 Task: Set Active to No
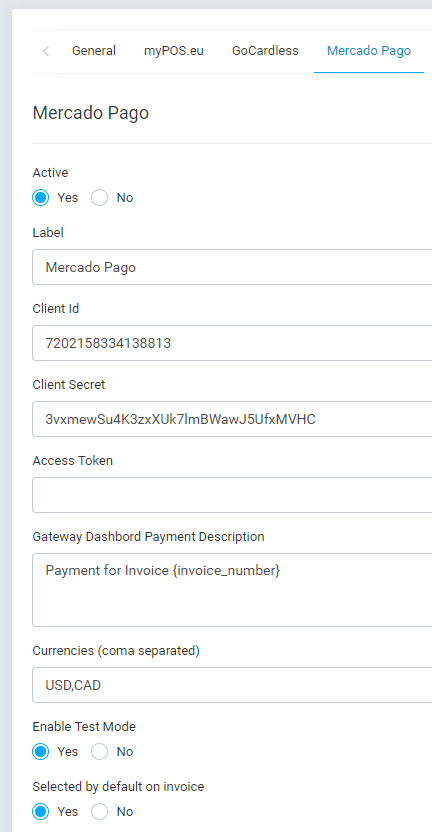100,198
